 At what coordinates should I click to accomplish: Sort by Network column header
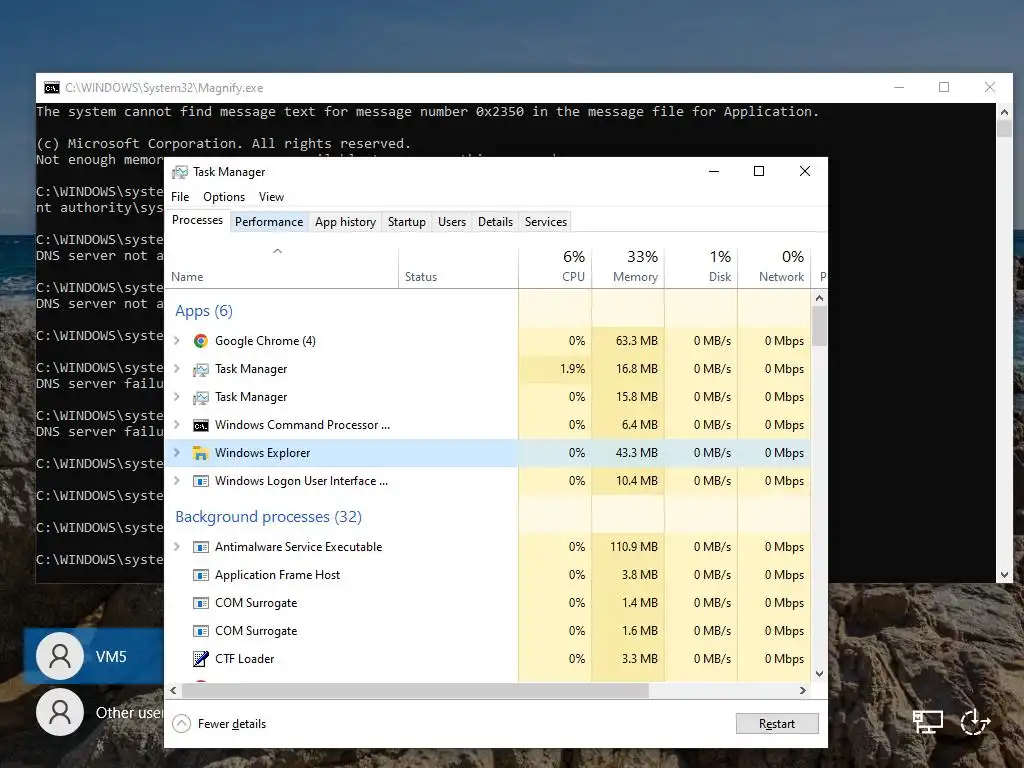tap(775, 266)
